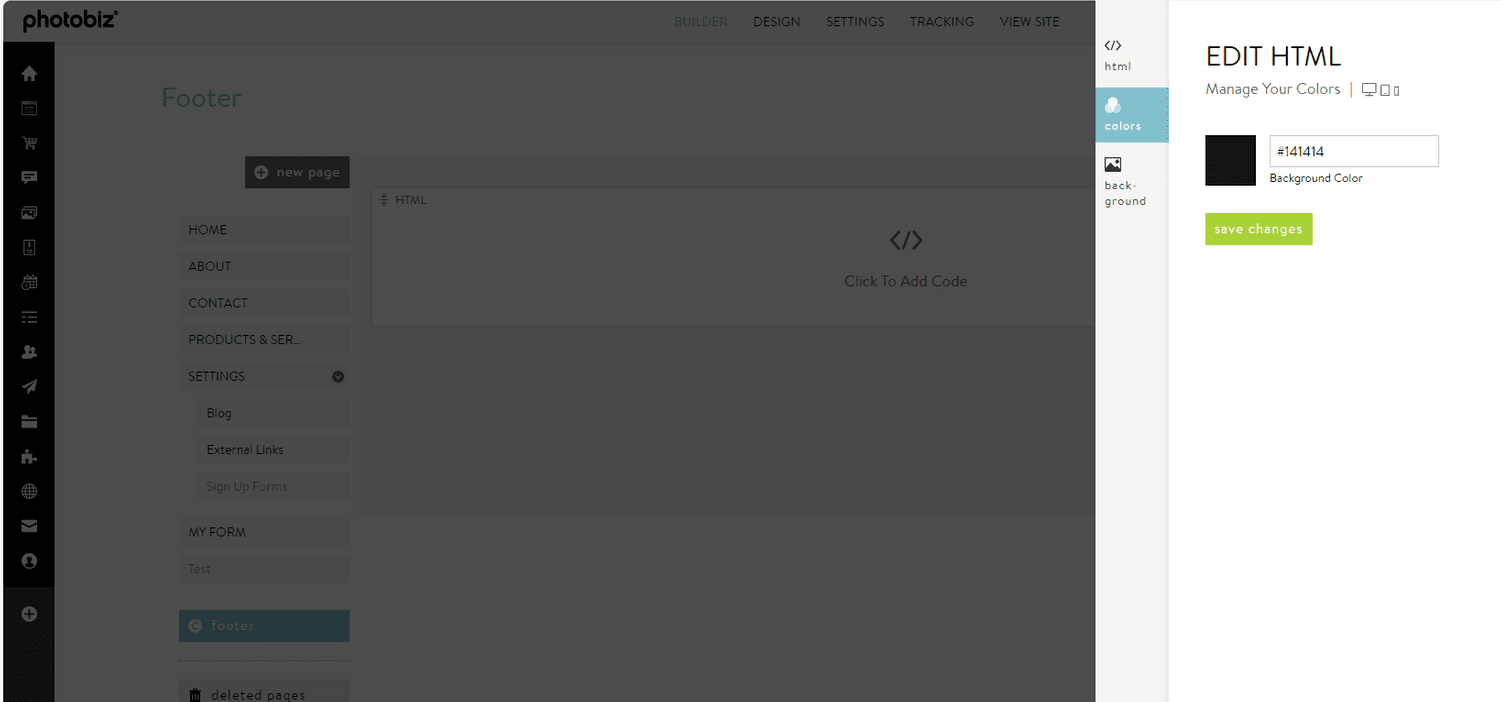Click the Click To Add Code area

point(905,260)
